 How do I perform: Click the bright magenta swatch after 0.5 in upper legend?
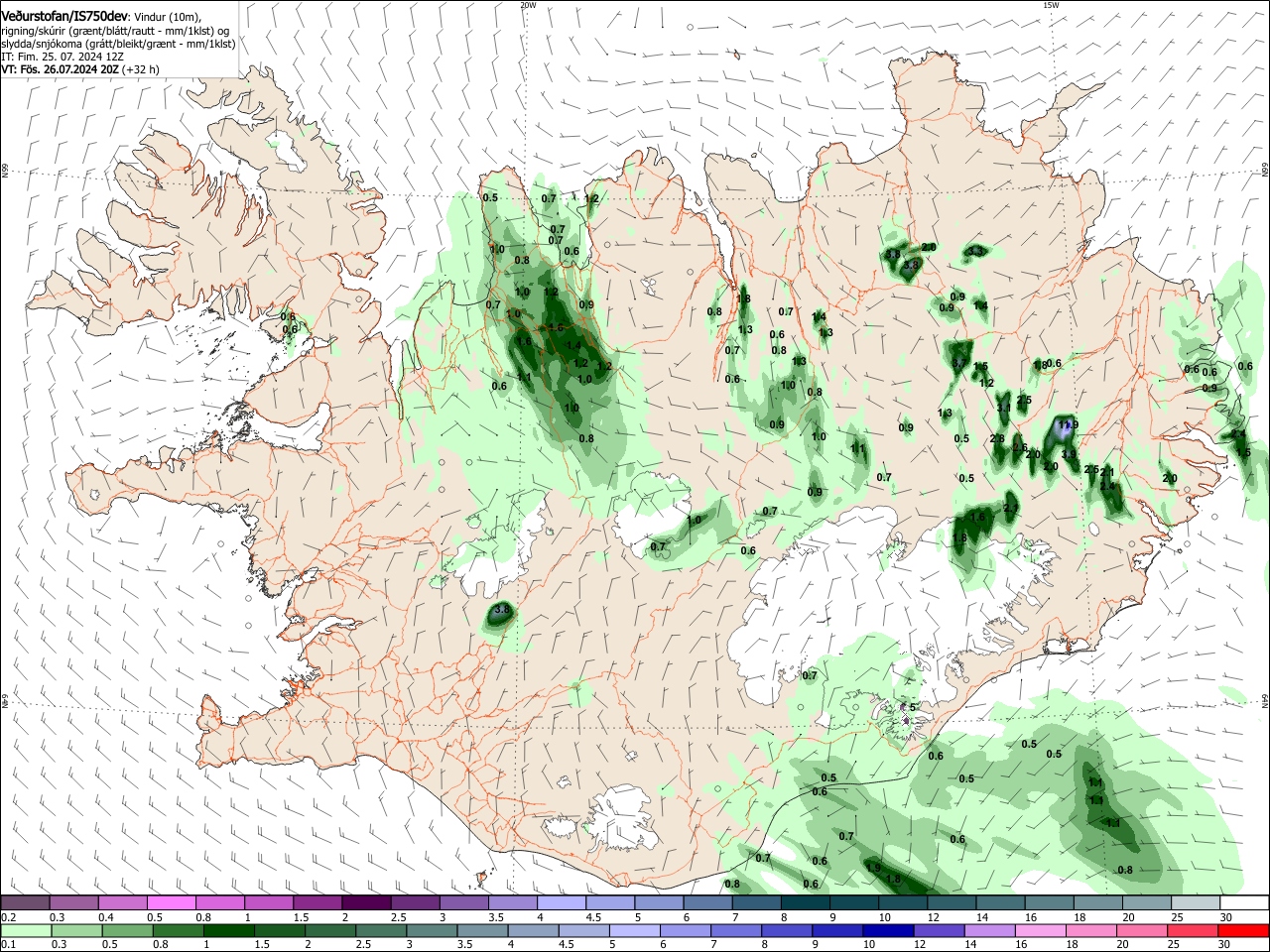tap(171, 902)
